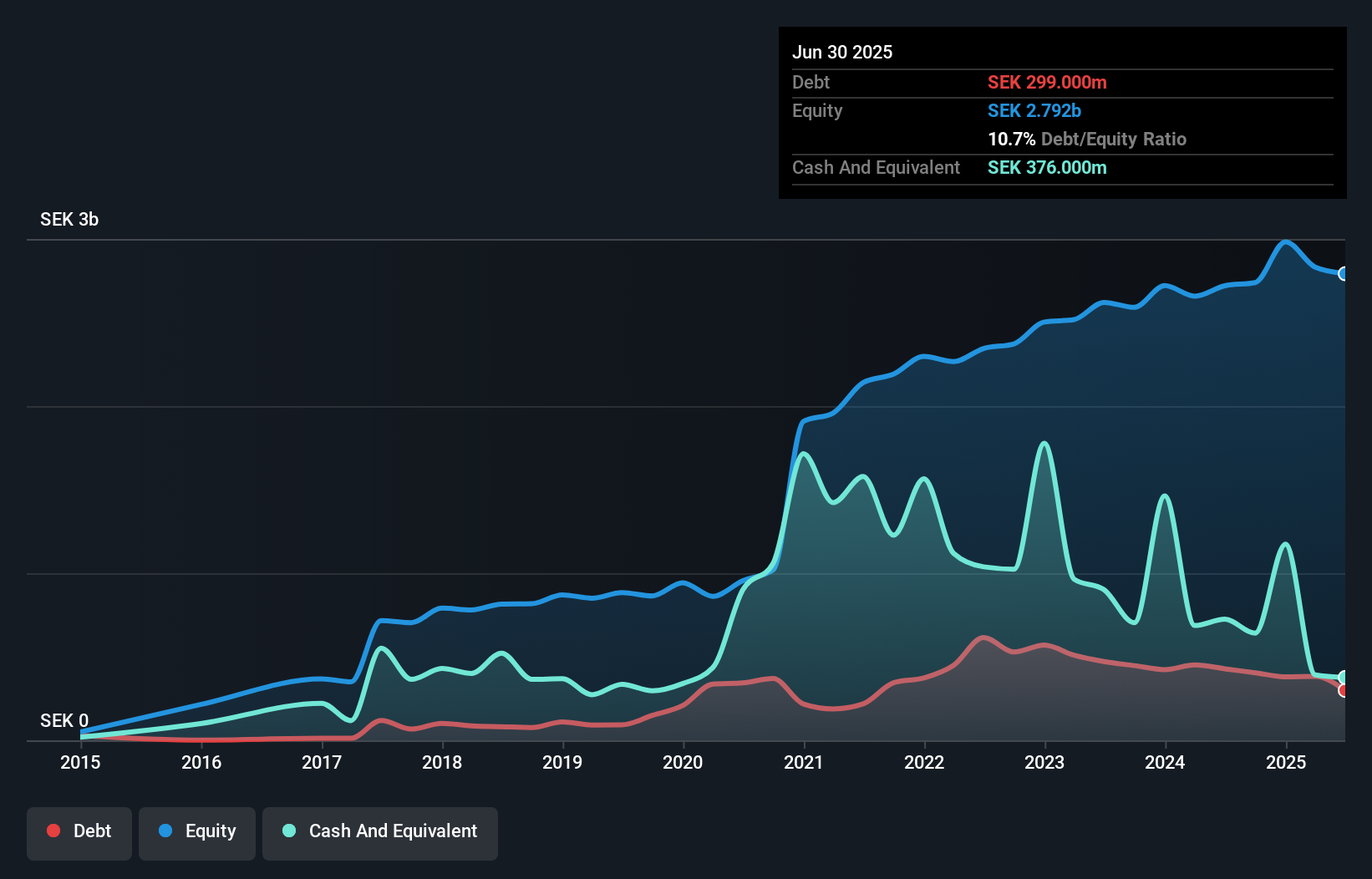Select the red Debt endpoint marker at chart edge
1372x879 pixels.
[1344, 691]
